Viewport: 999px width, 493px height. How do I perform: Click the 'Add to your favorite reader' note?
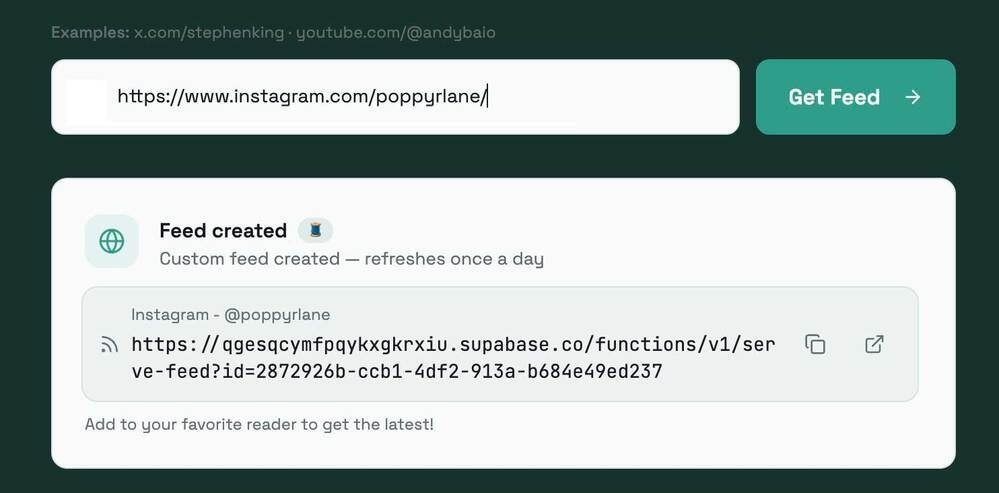pyautogui.click(x=259, y=424)
